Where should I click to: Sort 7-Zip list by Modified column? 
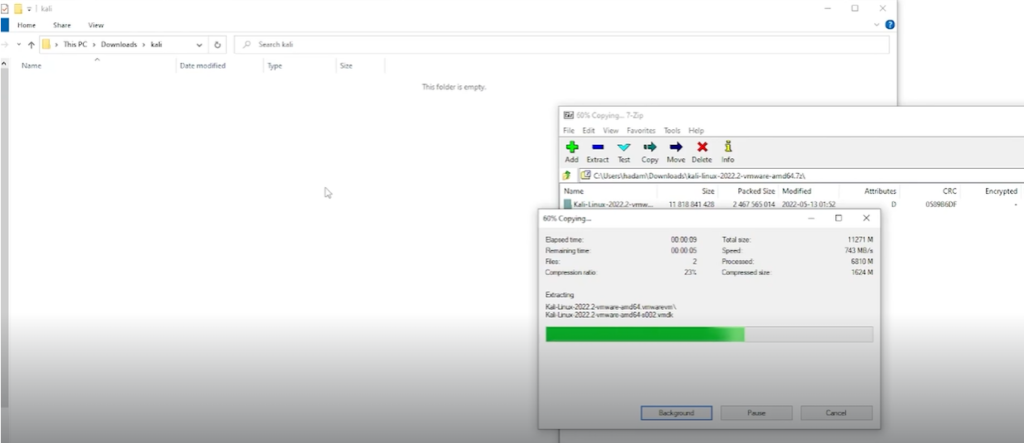(797, 191)
